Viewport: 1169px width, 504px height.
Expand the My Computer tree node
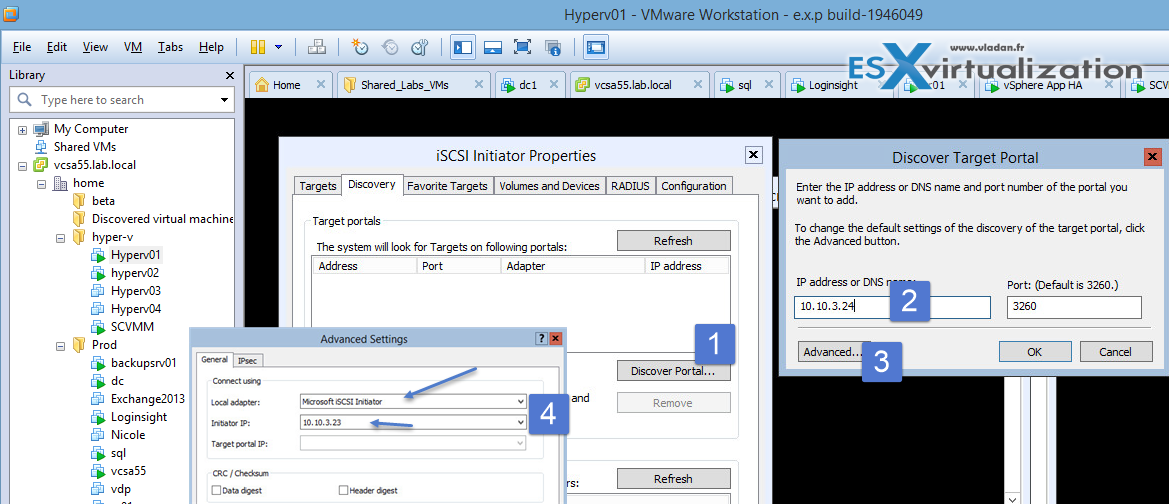point(22,130)
